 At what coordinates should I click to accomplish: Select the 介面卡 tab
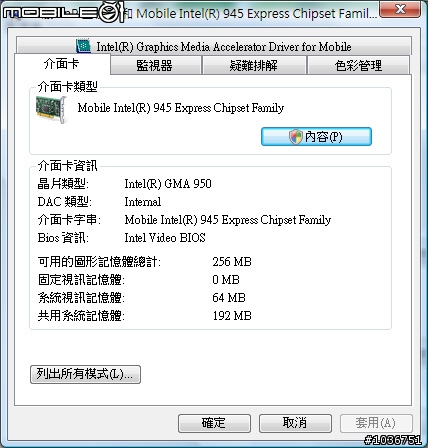point(62,64)
